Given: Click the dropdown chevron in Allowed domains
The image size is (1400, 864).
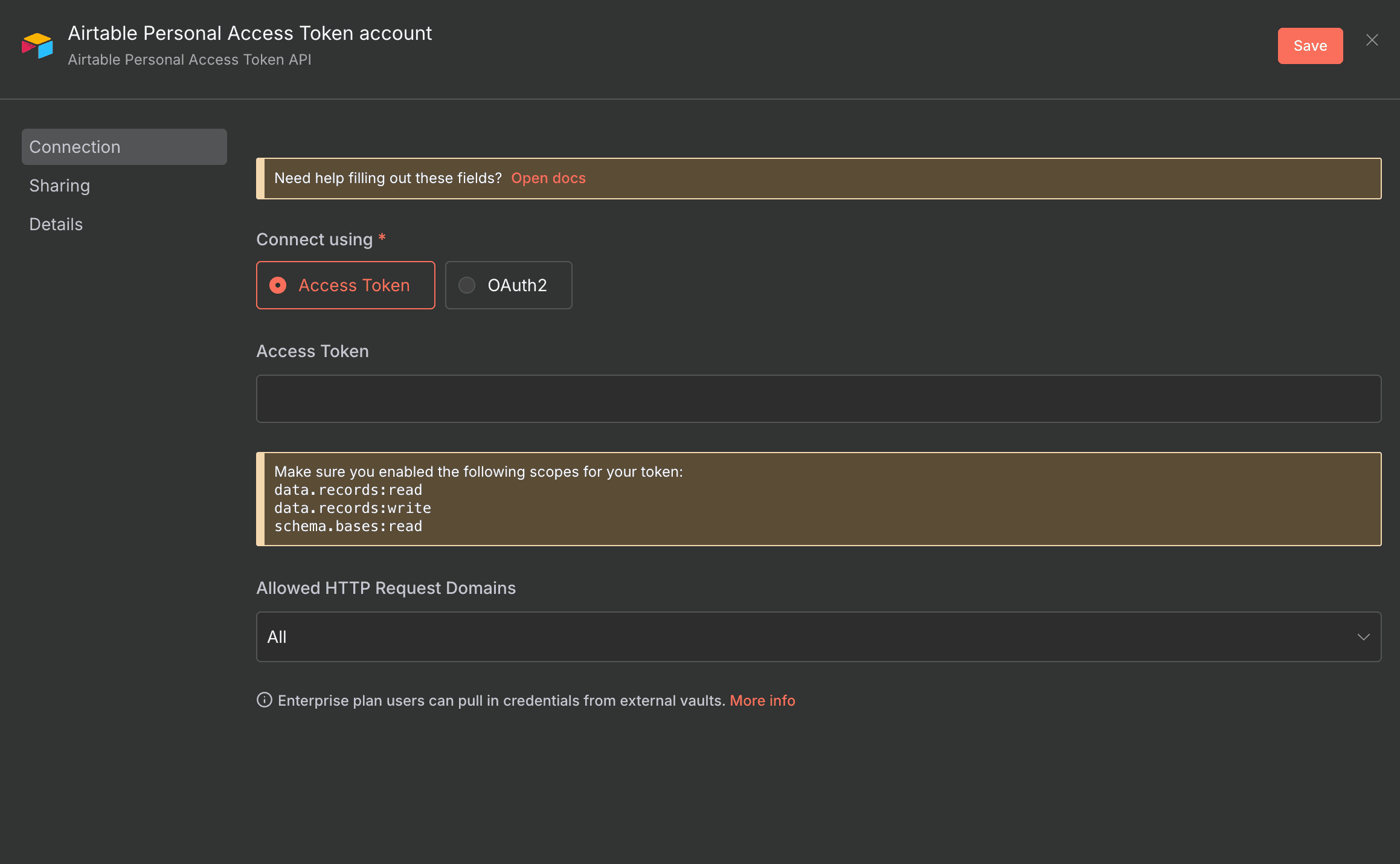Looking at the screenshot, I should pos(1363,637).
